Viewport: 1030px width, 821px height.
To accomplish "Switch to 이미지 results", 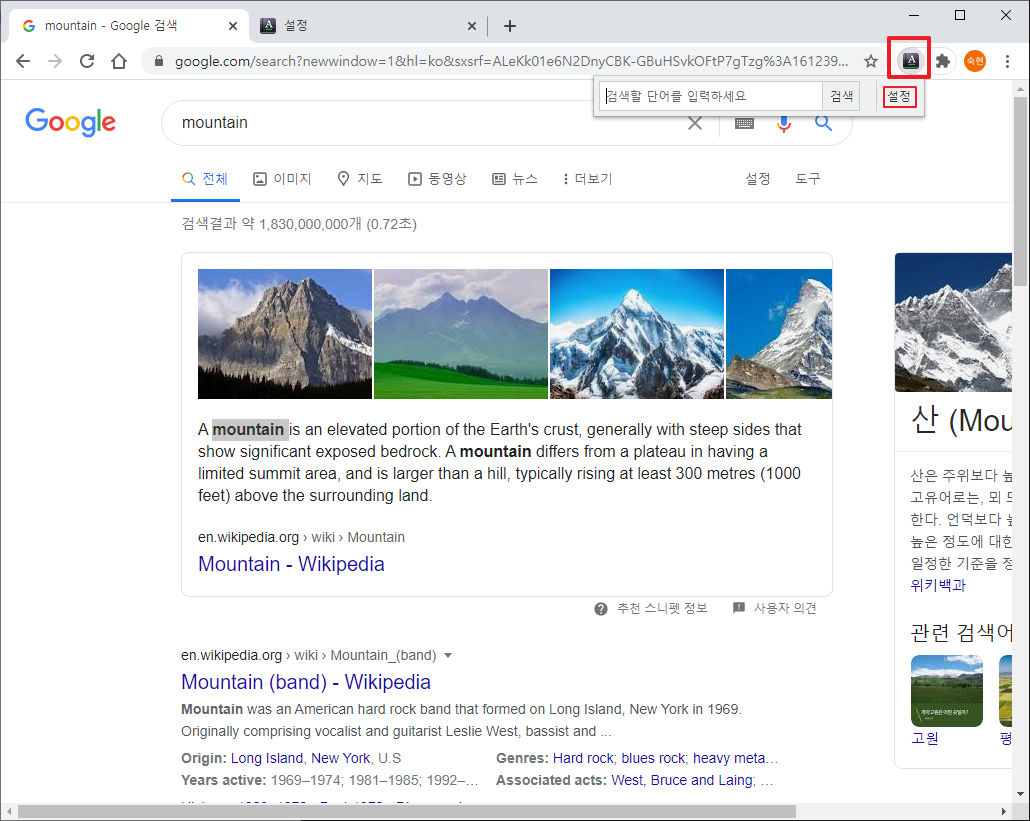I will [x=282, y=179].
